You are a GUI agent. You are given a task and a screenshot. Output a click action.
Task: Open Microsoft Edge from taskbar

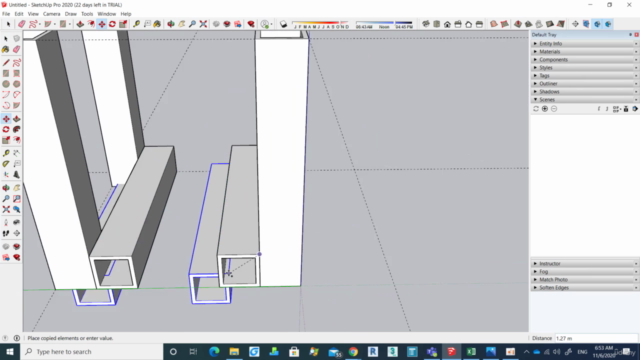pyautogui.click(x=214, y=351)
